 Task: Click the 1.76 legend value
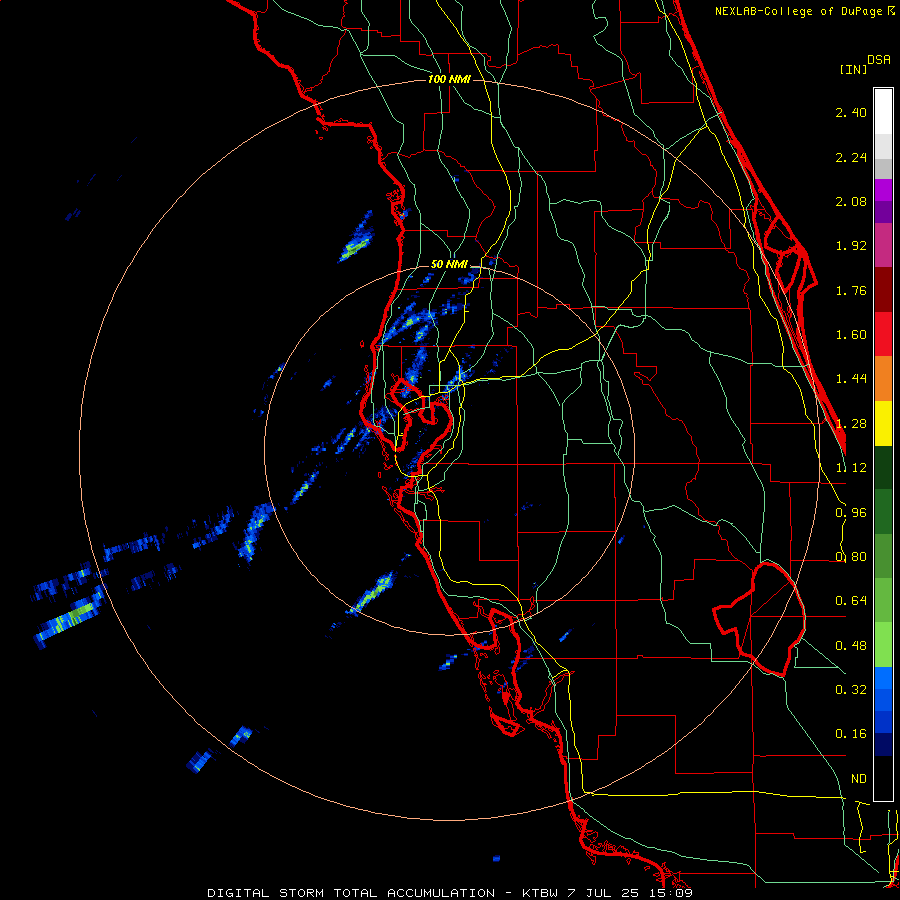tap(851, 290)
